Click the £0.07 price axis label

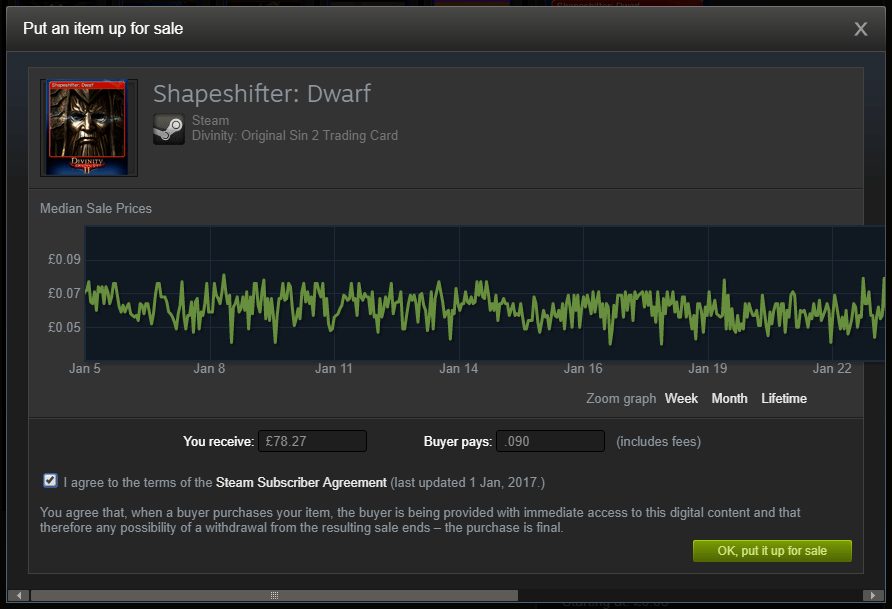(x=66, y=293)
